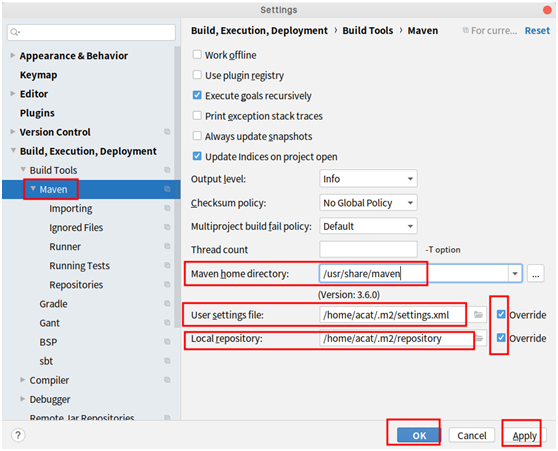Image resolution: width=558 pixels, height=451 pixels.
Task: Click the User settings file path field
Action: click(395, 315)
